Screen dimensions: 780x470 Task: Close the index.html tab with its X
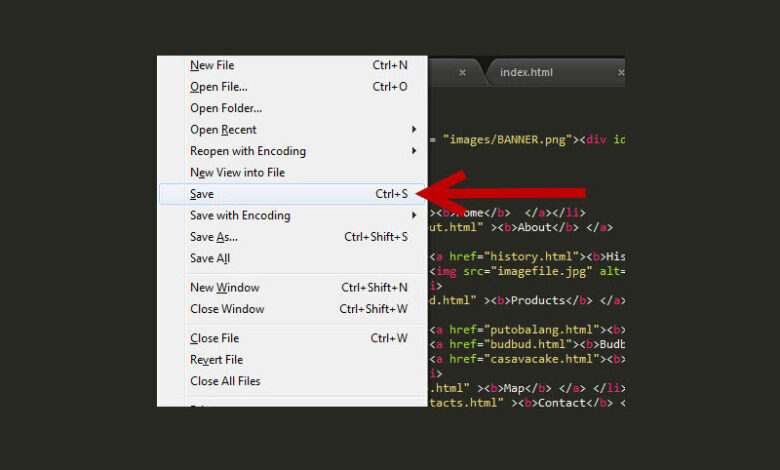620,72
